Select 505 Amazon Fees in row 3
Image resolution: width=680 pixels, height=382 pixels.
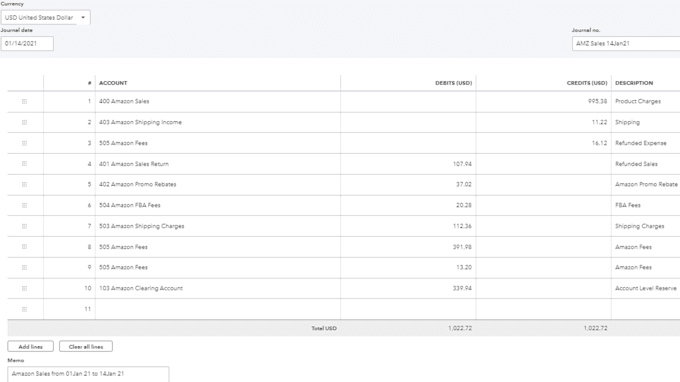pyautogui.click(x=218, y=143)
